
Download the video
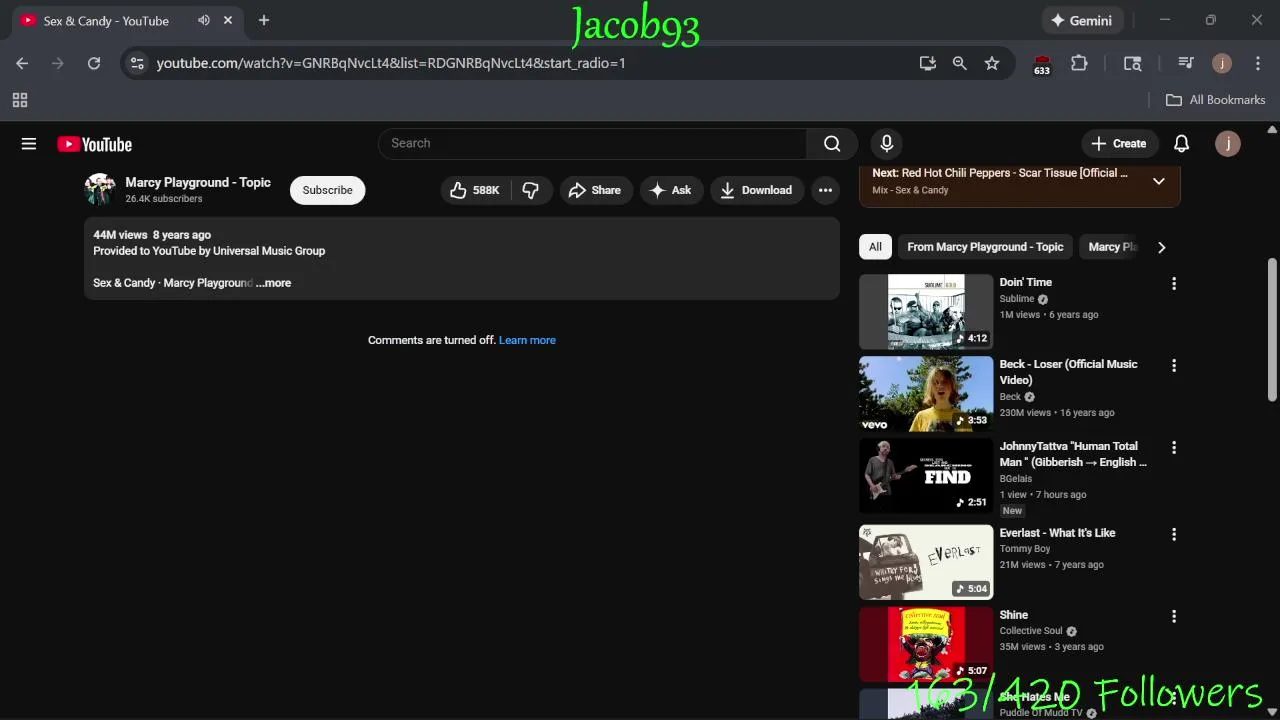click(757, 190)
